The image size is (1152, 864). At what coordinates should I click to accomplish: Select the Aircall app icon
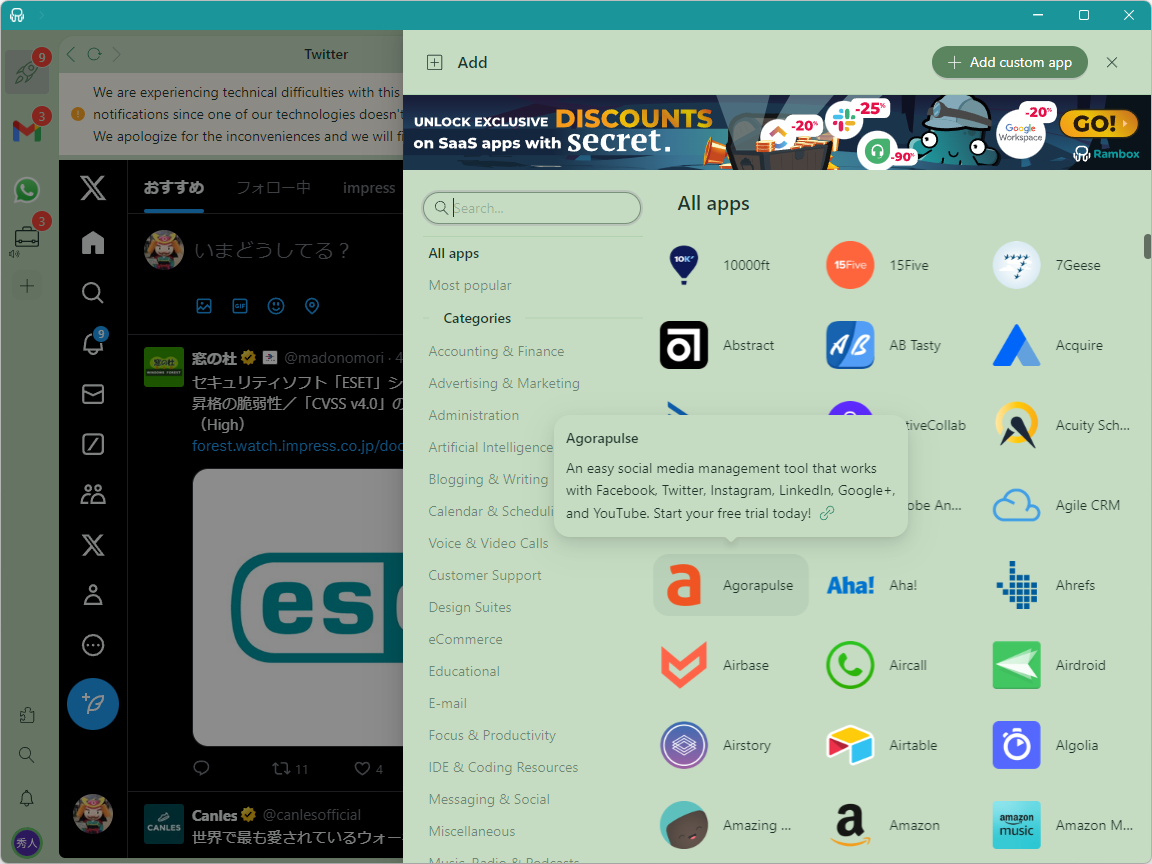(x=850, y=665)
